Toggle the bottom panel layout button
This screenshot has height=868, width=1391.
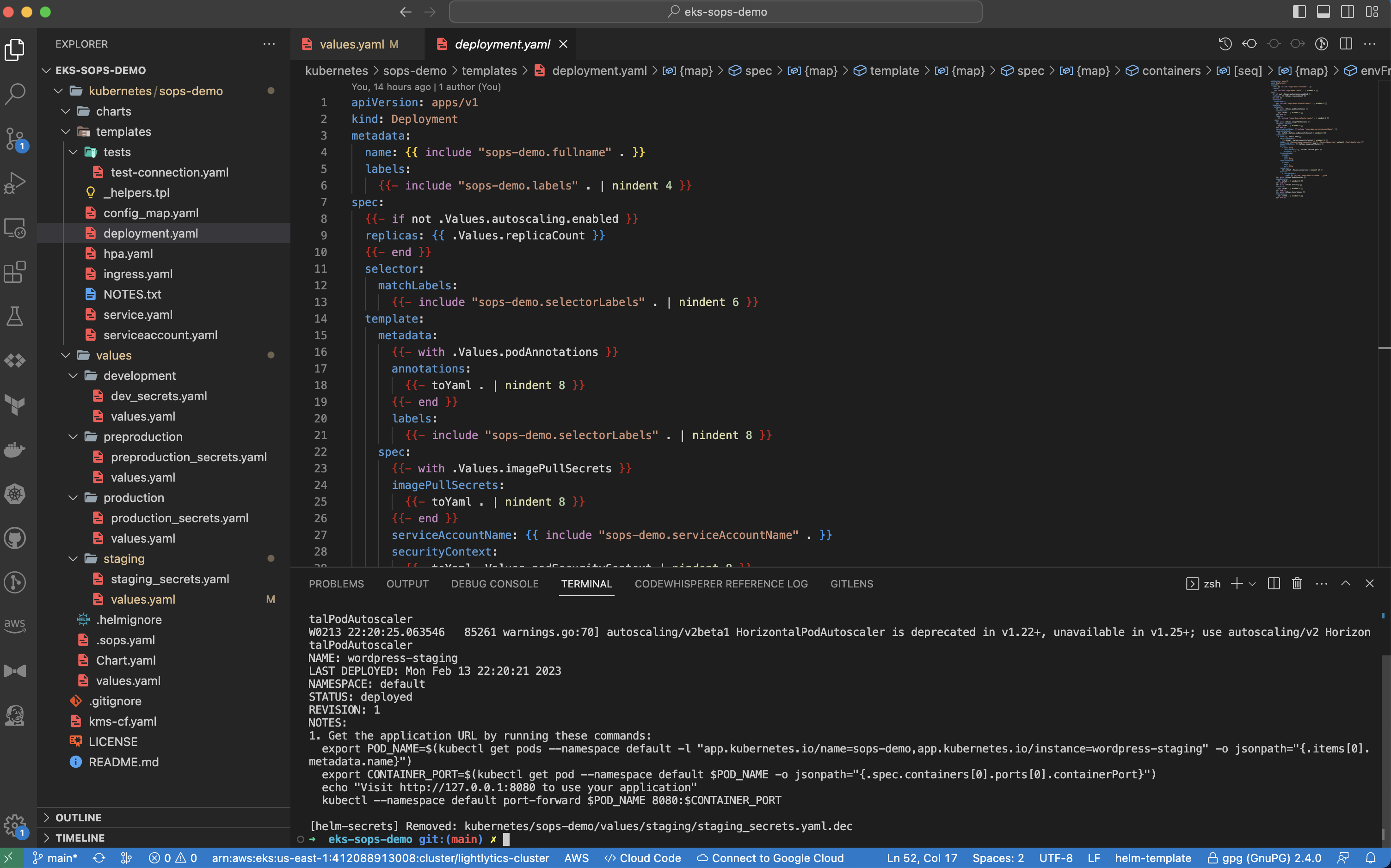point(1323,12)
